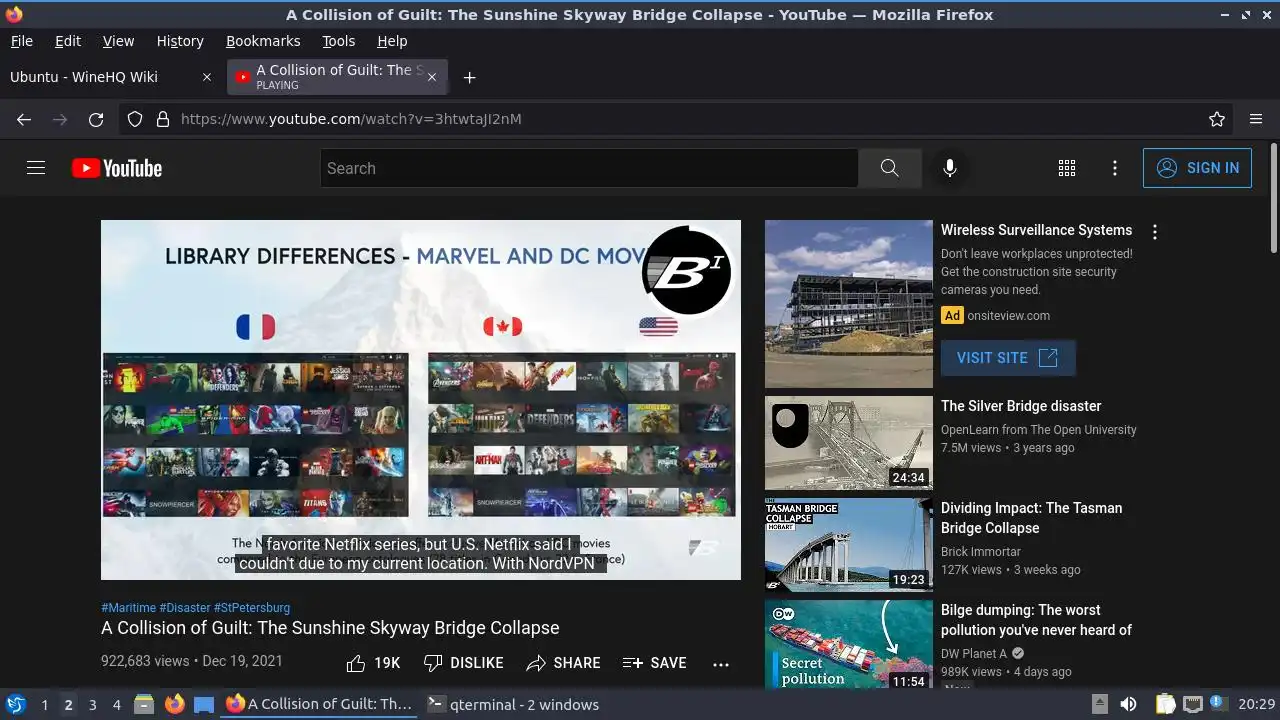Click Dividing Impact: The Tasman Bridge Collapse title
Image resolution: width=1280 pixels, height=720 pixels.
1031,518
